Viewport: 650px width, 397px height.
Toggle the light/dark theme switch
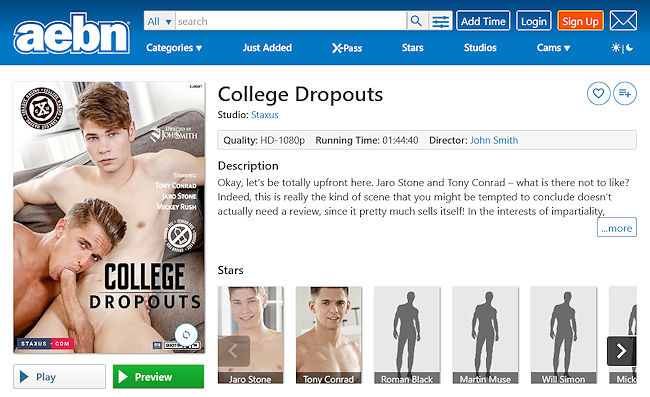click(x=622, y=48)
